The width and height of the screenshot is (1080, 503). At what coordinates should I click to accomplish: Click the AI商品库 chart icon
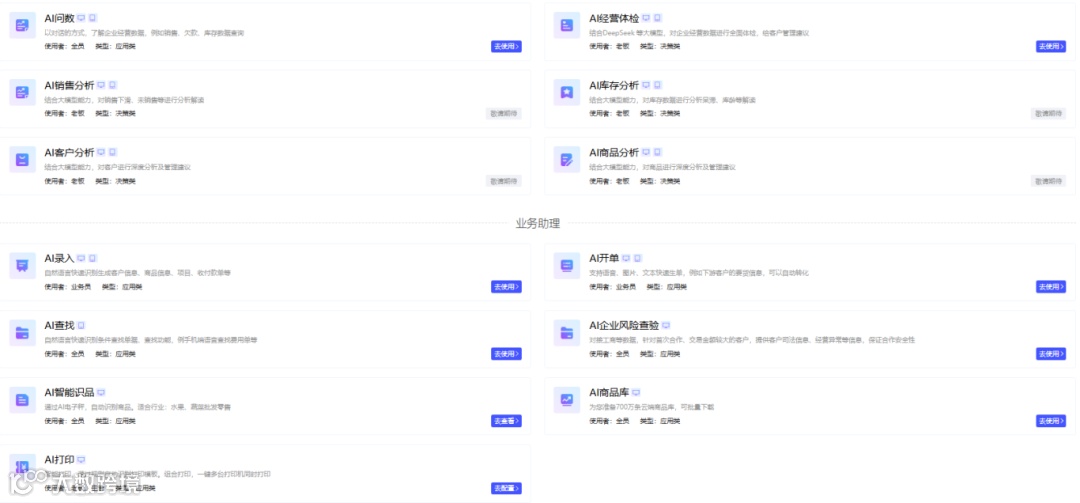(567, 399)
